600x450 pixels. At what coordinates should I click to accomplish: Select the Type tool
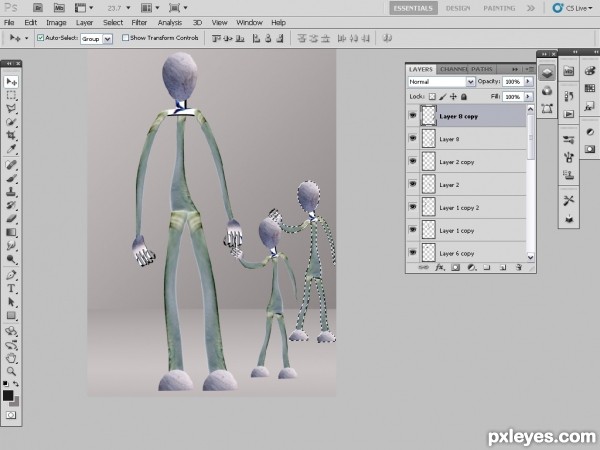coord(11,288)
